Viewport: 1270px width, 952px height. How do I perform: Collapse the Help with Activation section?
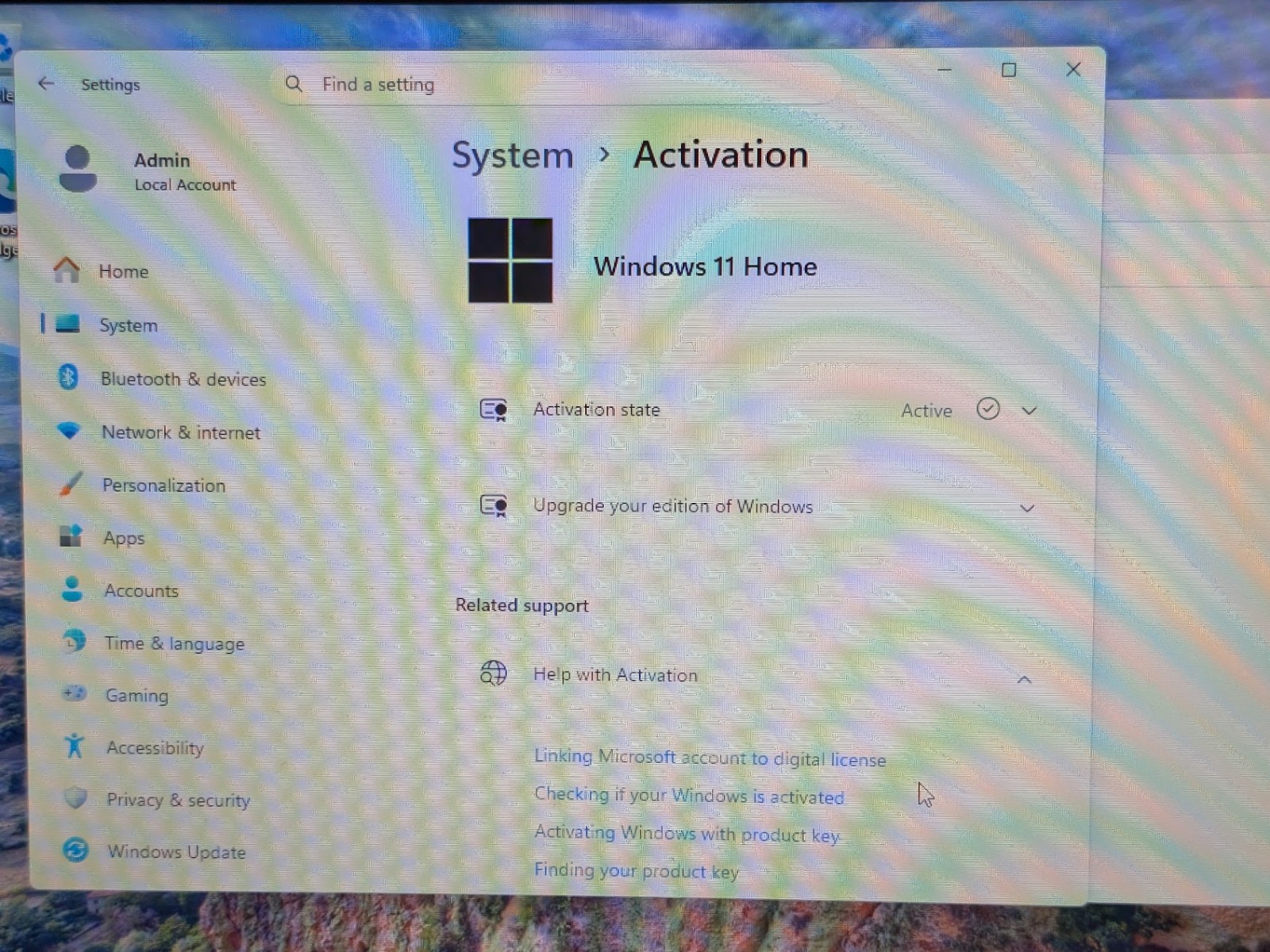[1025, 680]
